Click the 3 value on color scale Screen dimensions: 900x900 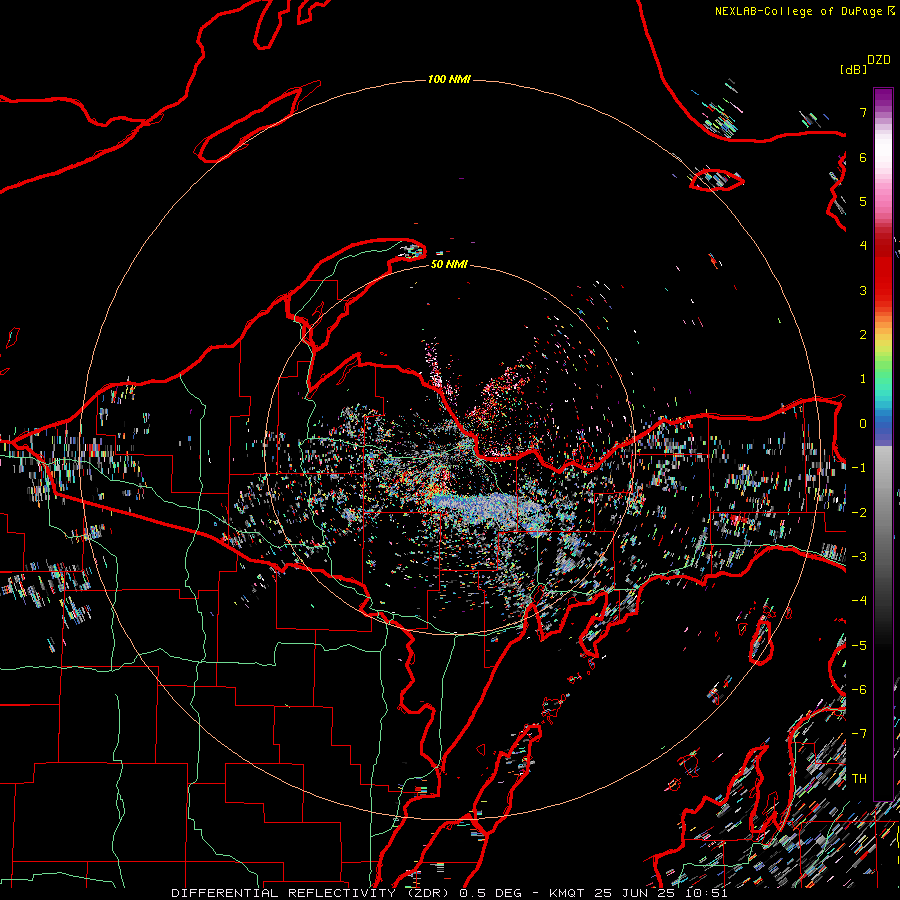pos(863,290)
